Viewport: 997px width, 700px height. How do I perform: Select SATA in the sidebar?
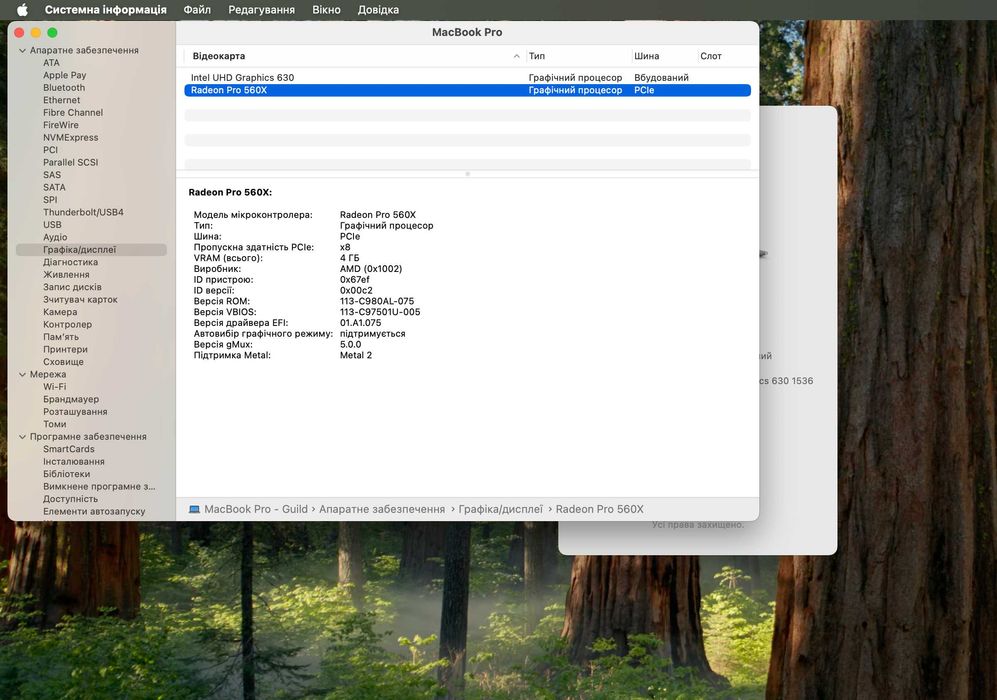(54, 187)
